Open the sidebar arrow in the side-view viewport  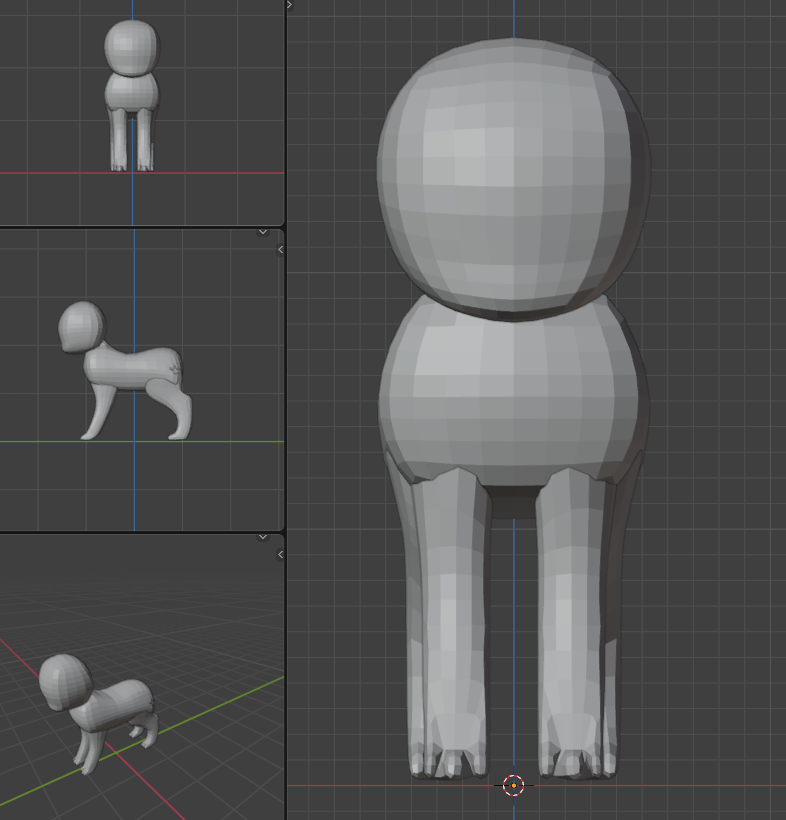coord(280,249)
